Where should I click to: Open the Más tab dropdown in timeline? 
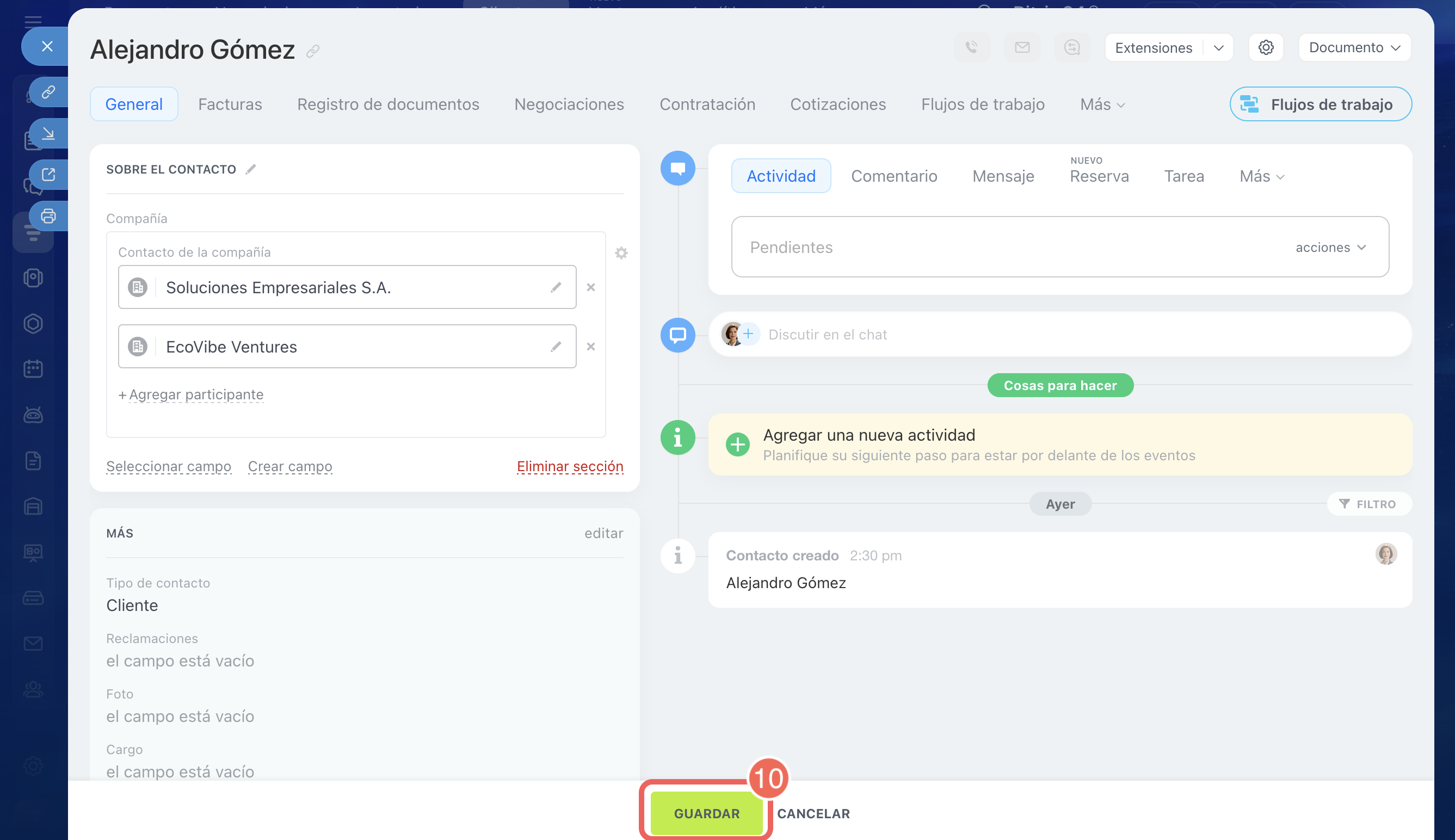1261,176
